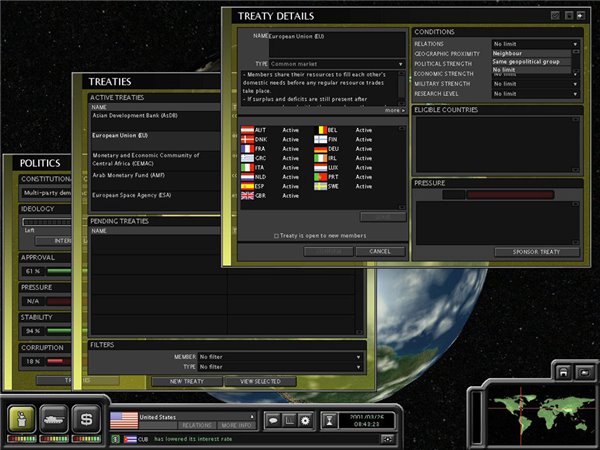Select No limit in proximity list

click(531, 70)
